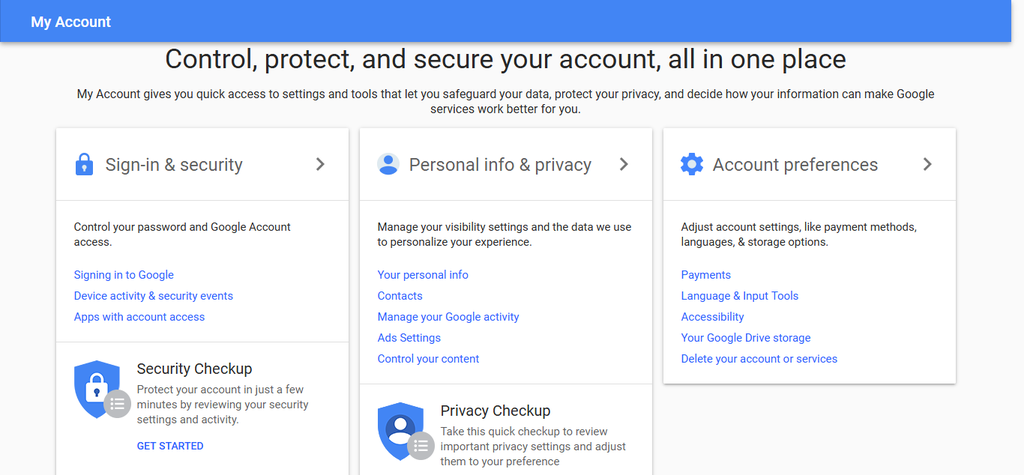Screen dimensions: 1024x475
Task: Click the My Account header title
Action: [x=71, y=21]
